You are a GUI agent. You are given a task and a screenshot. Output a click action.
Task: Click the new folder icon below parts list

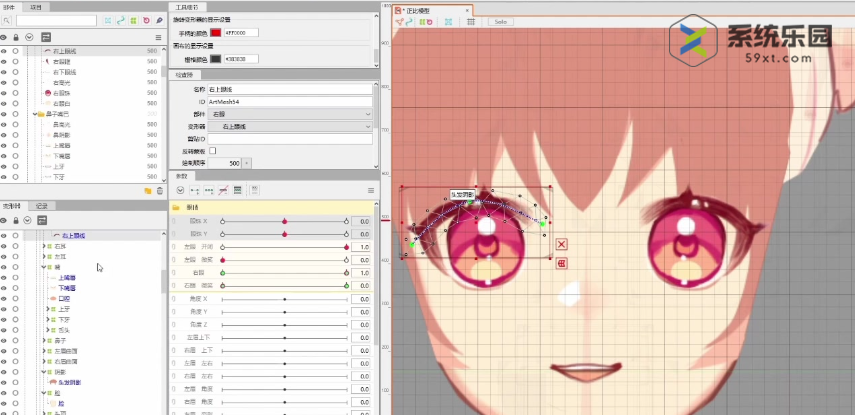(x=147, y=190)
